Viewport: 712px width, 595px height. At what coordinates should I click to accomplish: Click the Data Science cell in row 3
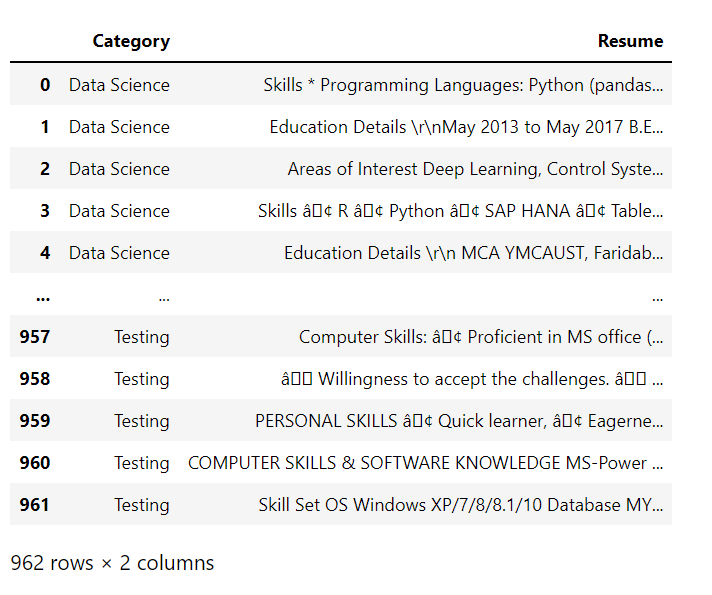pyautogui.click(x=119, y=211)
